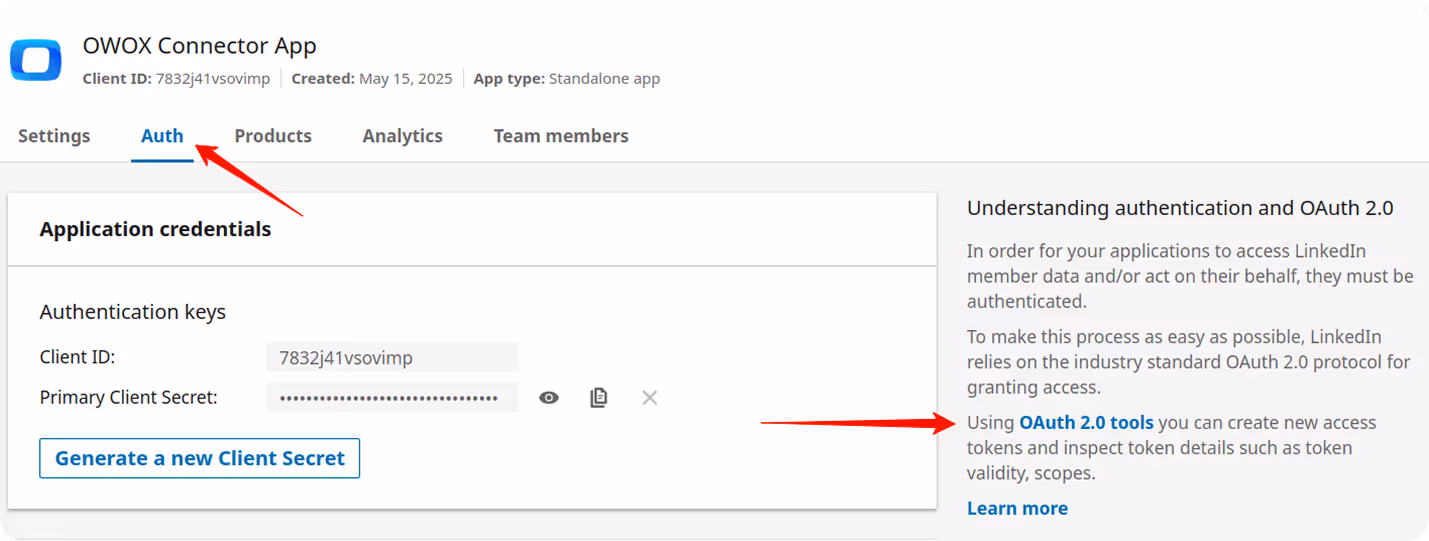Click the Created: May 15, 2025 text
1429x541 pixels.
pos(372,78)
